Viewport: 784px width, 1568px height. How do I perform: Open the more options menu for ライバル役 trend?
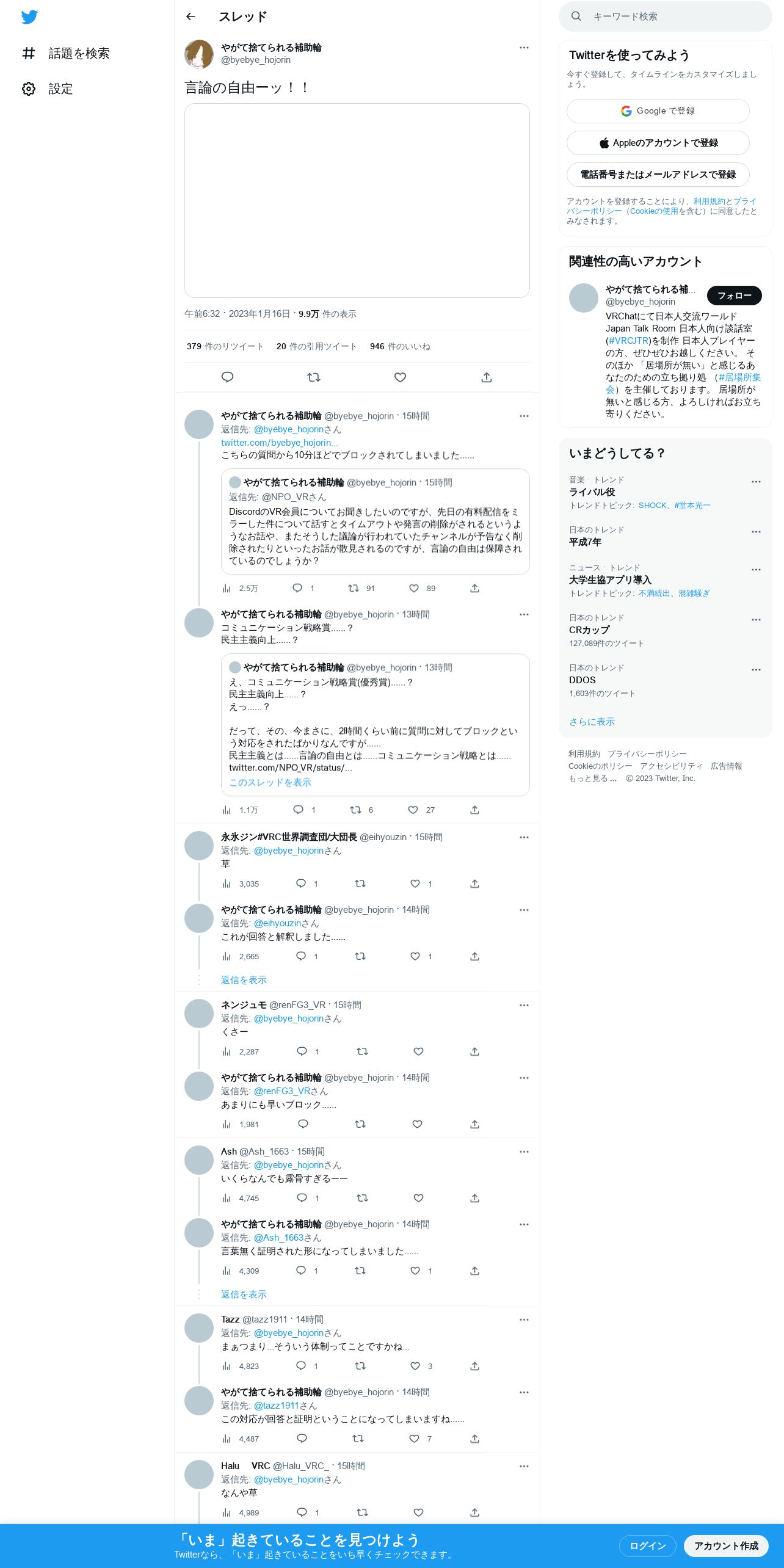pos(756,482)
